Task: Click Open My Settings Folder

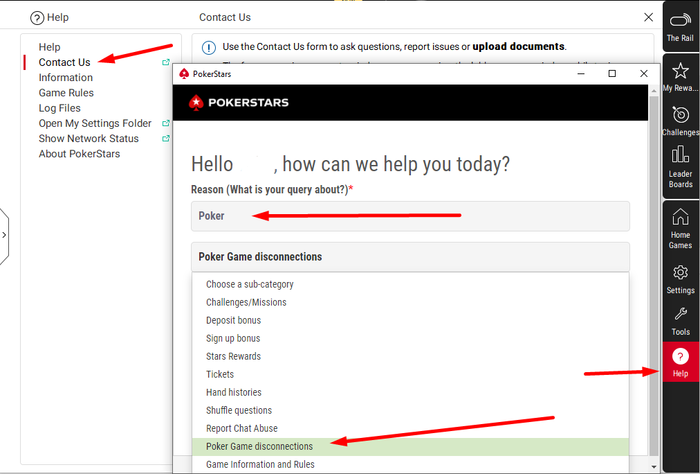Action: 95,123
